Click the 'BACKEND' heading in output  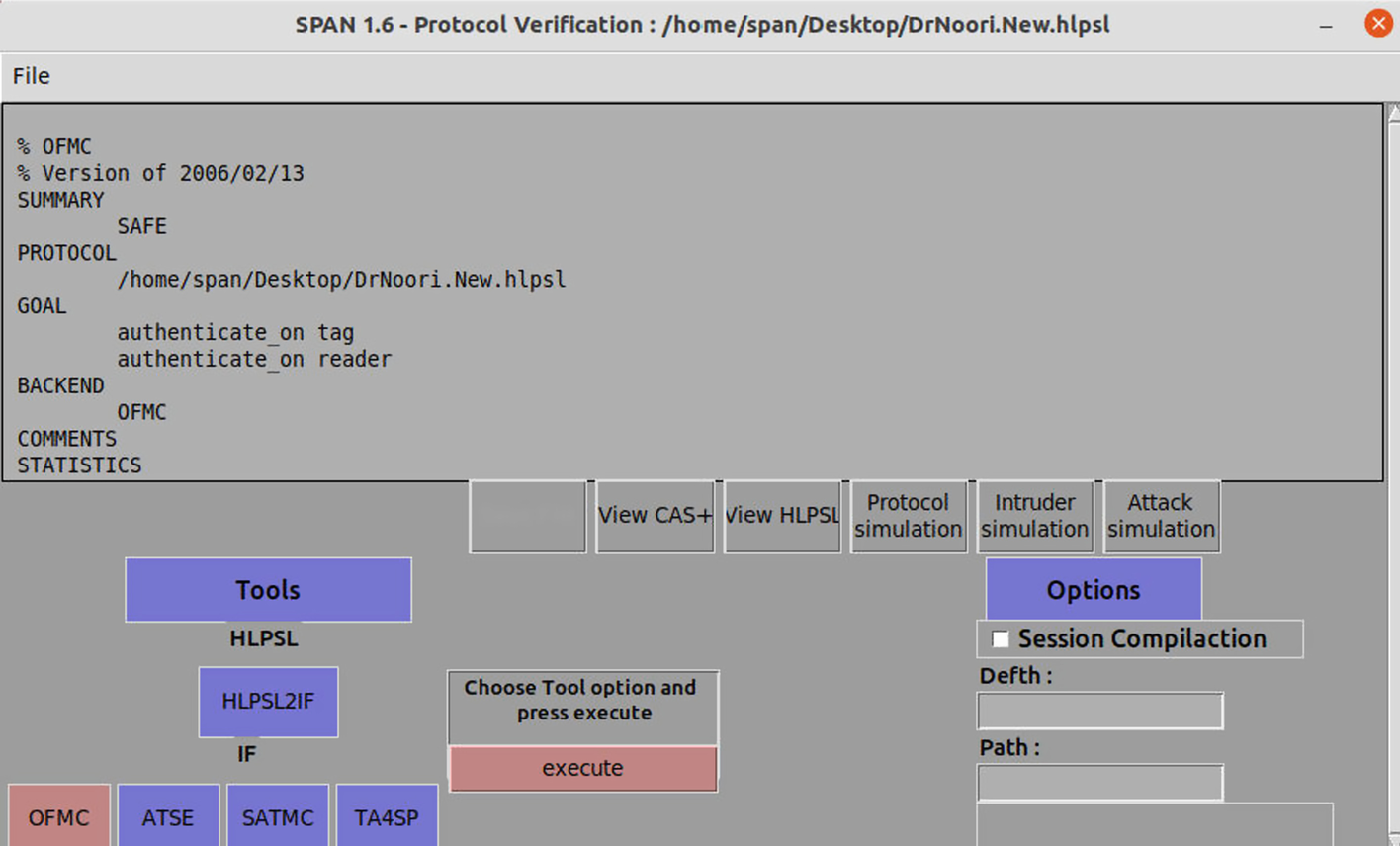tap(60, 385)
